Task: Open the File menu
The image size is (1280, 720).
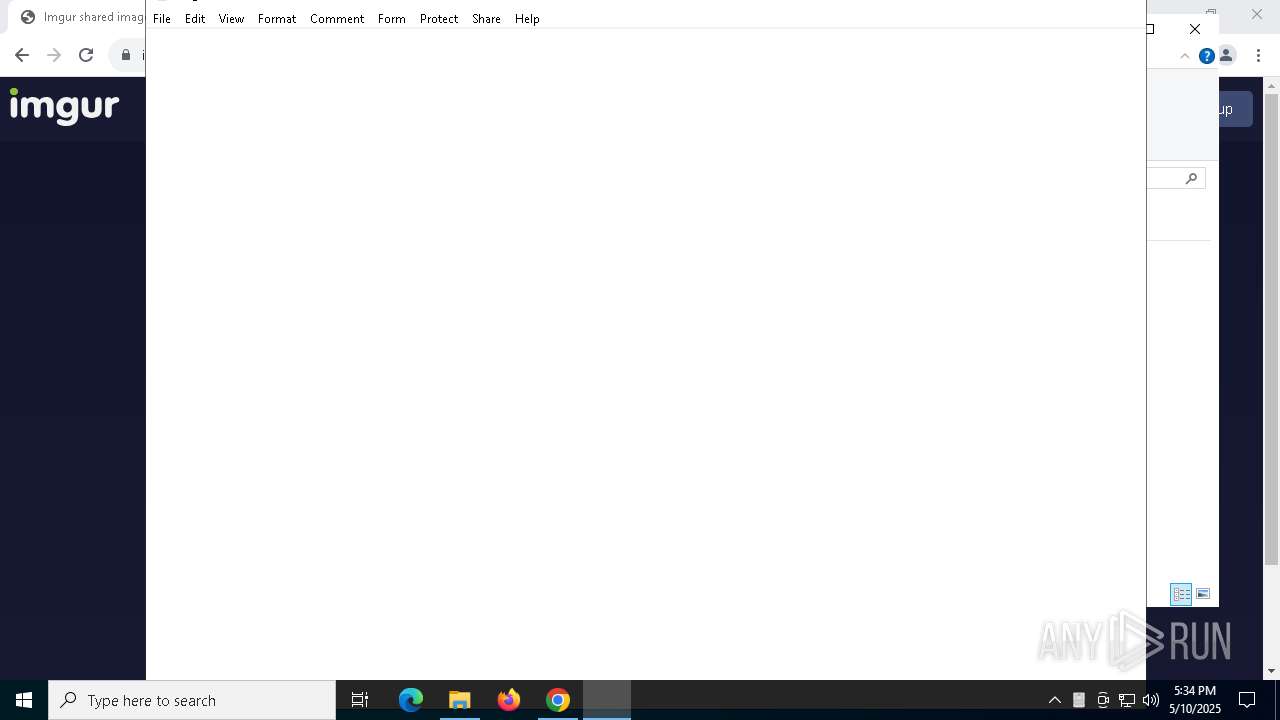Action: coord(162,19)
